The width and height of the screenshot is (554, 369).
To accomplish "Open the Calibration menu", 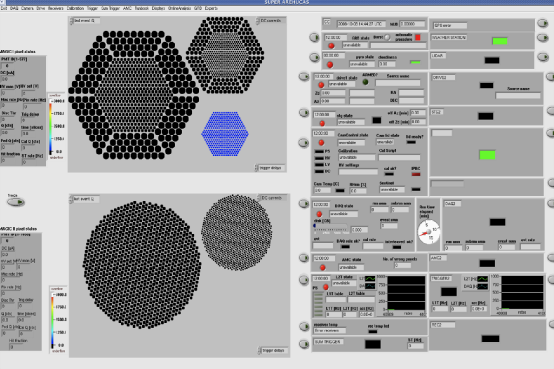I will (75, 8).
